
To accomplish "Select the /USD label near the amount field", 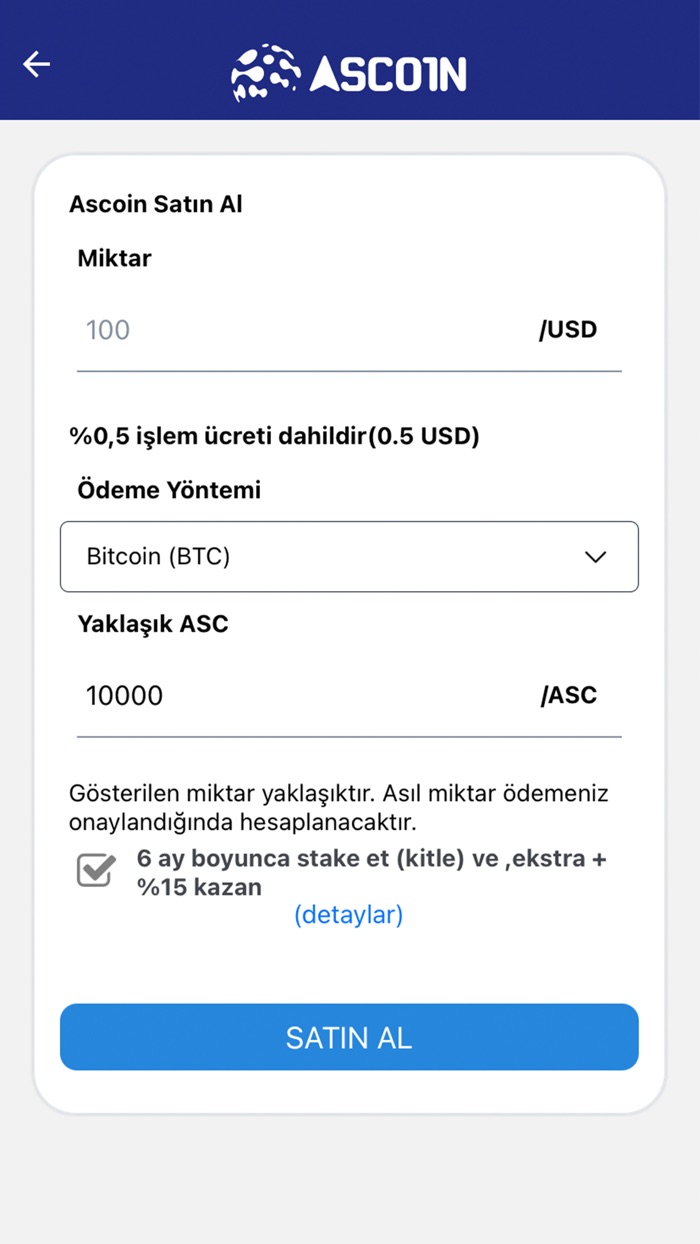I will tap(569, 329).
